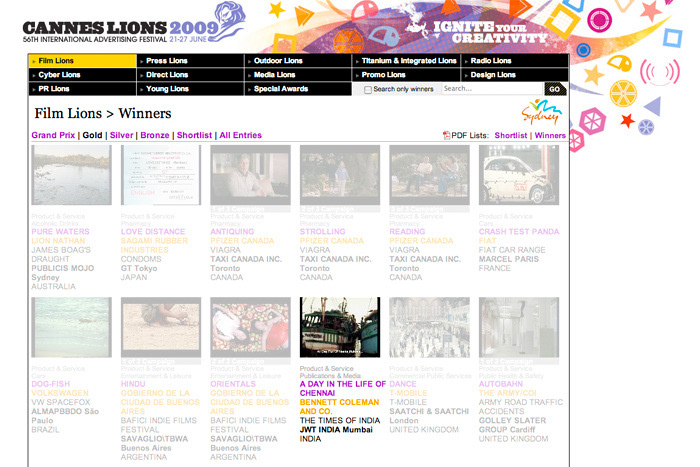Screen dimensions: 700x467
Task: Enable the Search only winners checkbox
Action: tap(368, 90)
